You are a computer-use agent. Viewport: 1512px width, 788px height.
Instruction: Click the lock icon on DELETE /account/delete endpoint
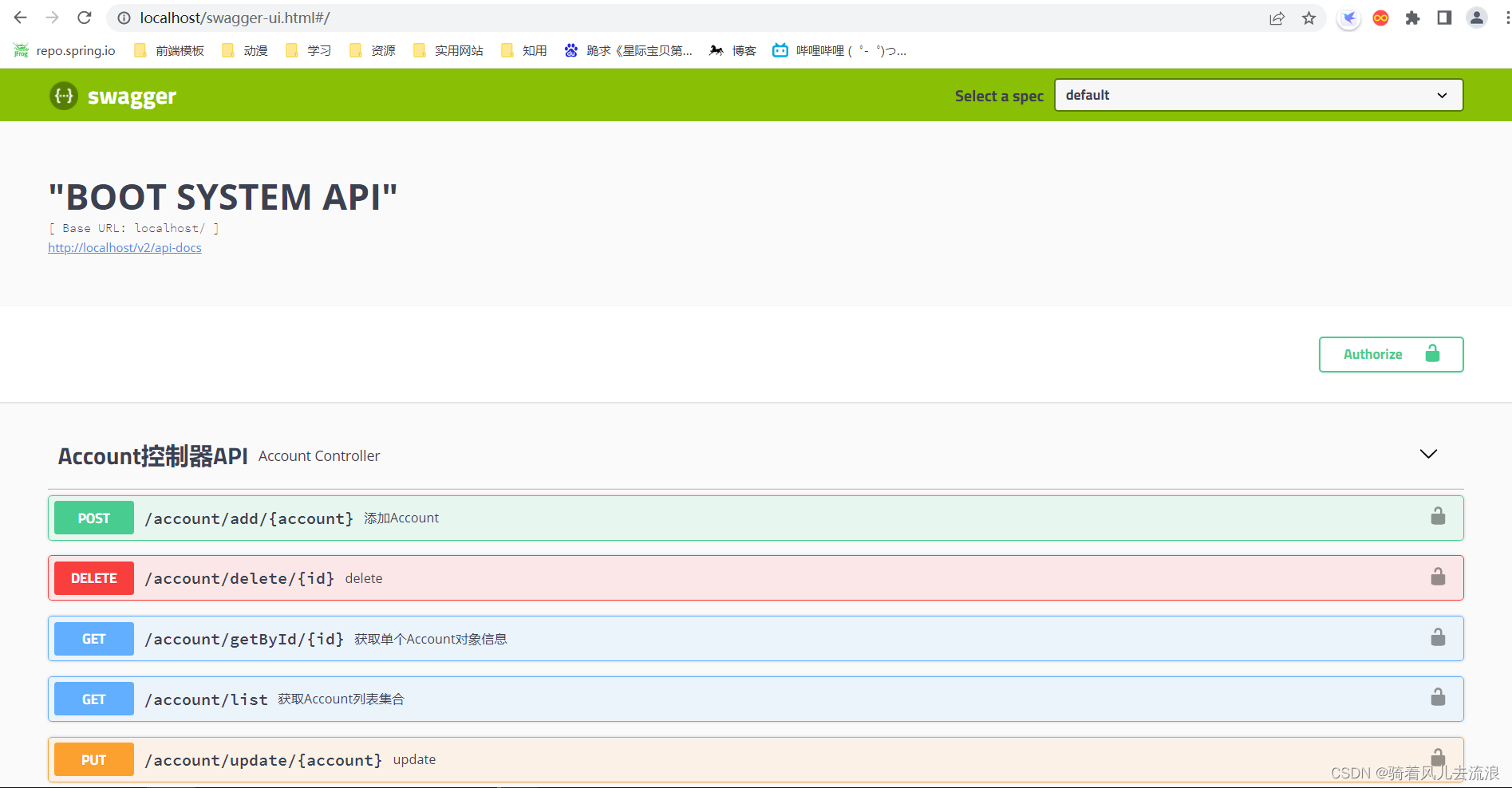coord(1437,577)
